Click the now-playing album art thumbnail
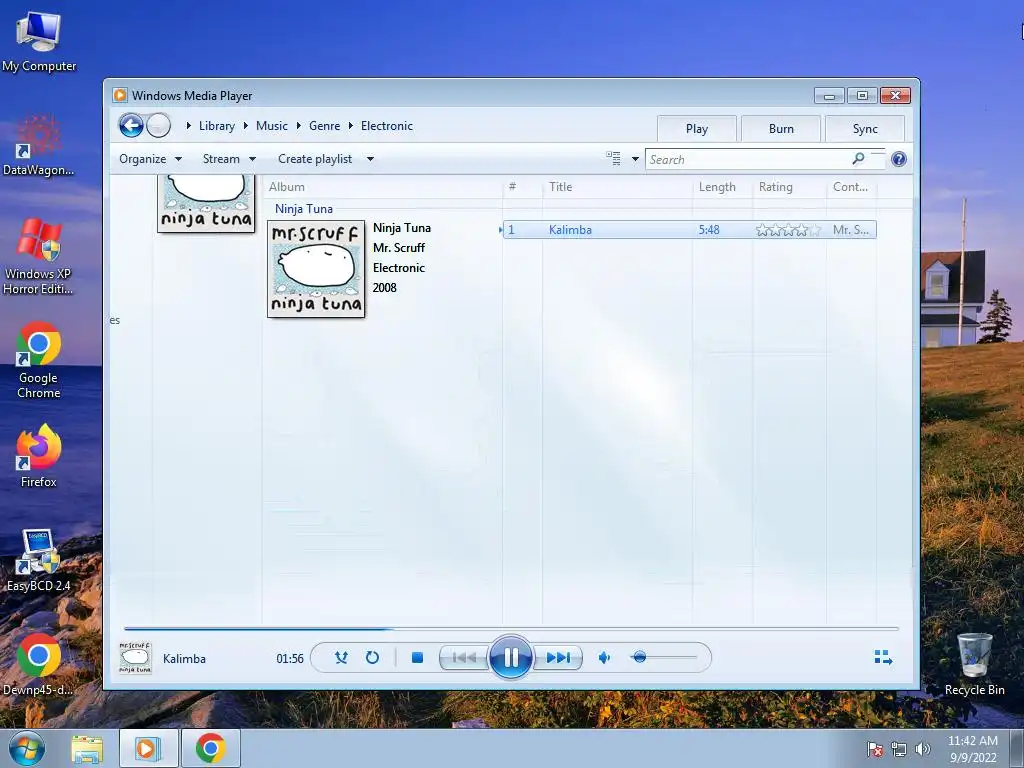This screenshot has height=768, width=1024. (x=135, y=658)
